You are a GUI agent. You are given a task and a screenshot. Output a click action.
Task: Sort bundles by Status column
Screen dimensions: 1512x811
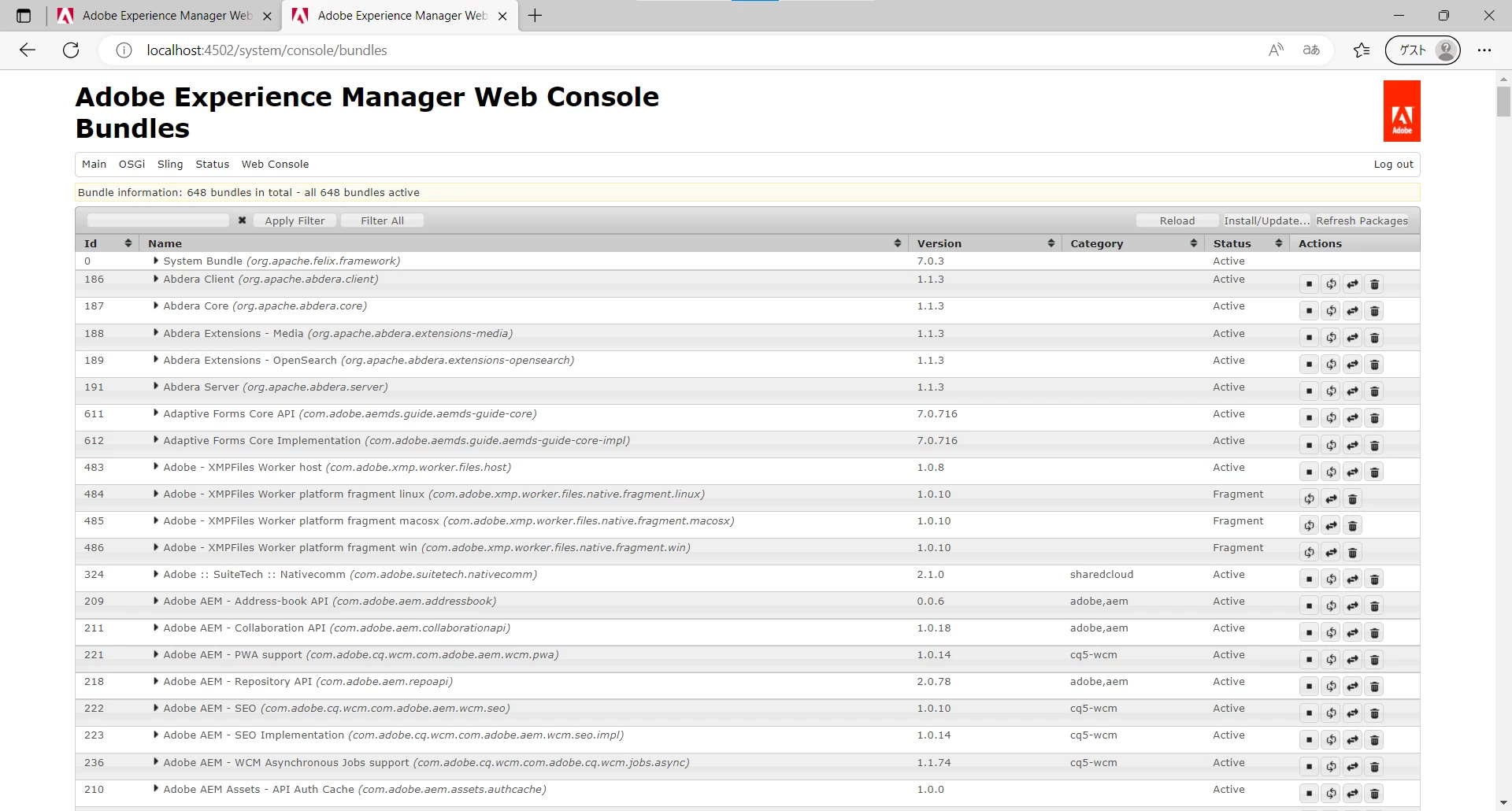(1247, 243)
